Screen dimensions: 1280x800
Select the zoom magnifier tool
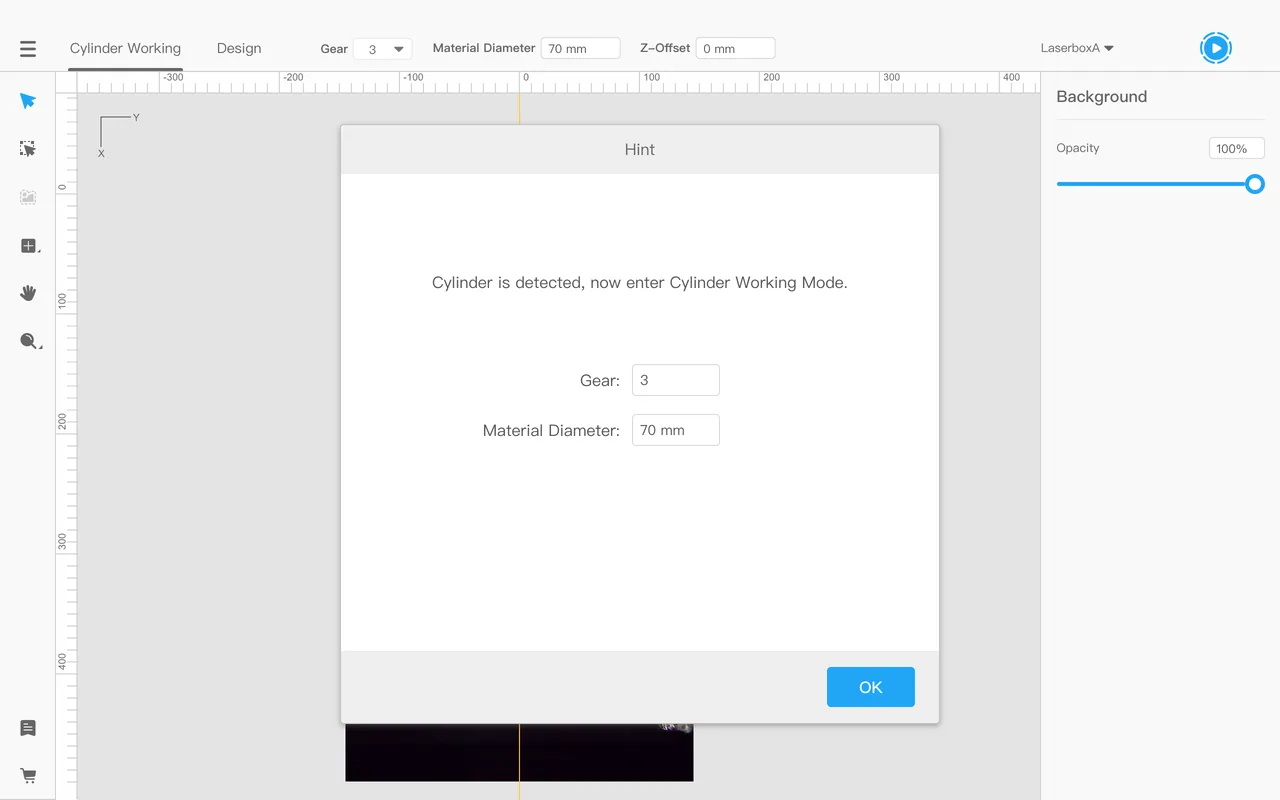point(30,341)
